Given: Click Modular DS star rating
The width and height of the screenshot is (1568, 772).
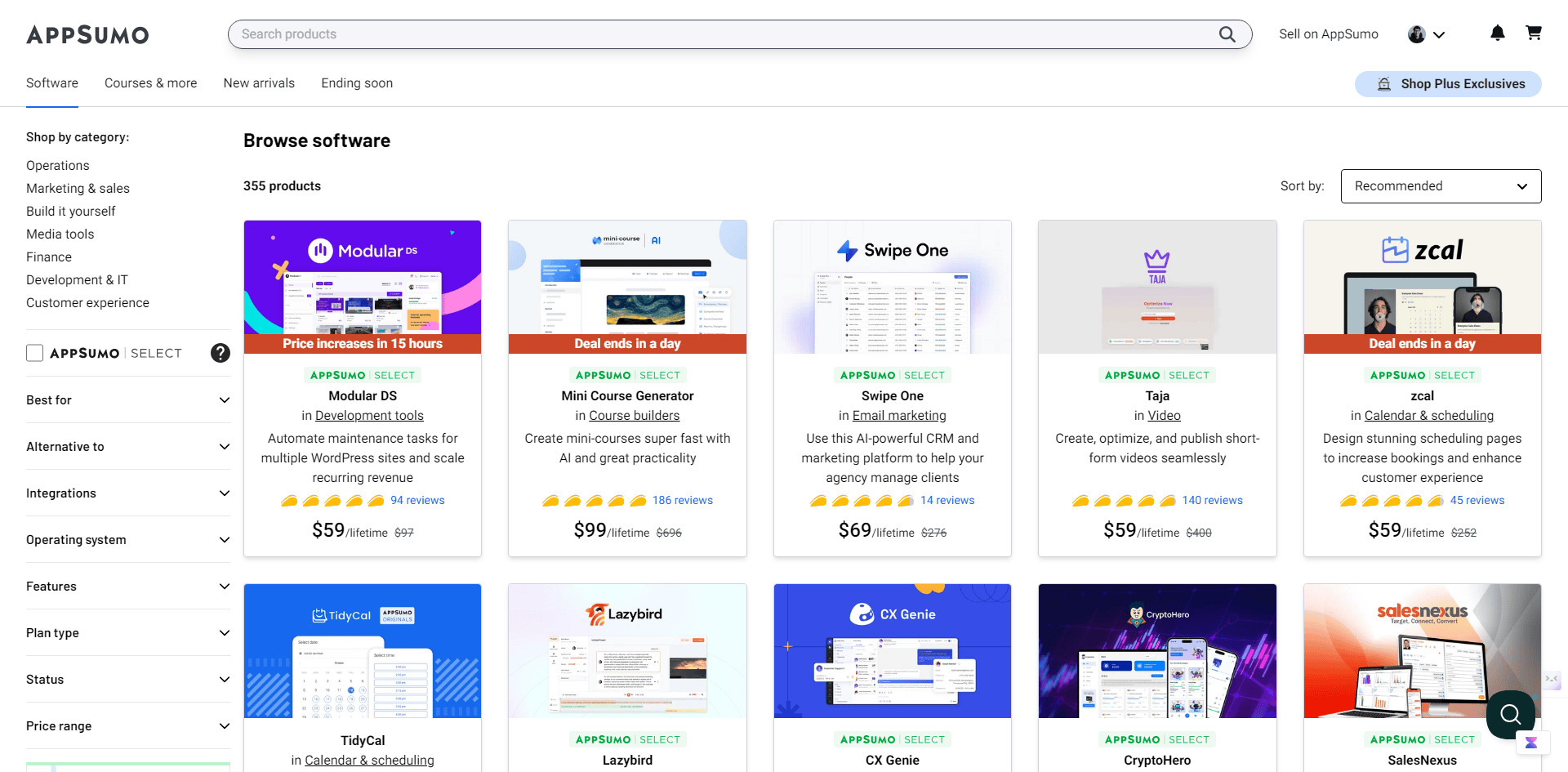Looking at the screenshot, I should pyautogui.click(x=332, y=501).
